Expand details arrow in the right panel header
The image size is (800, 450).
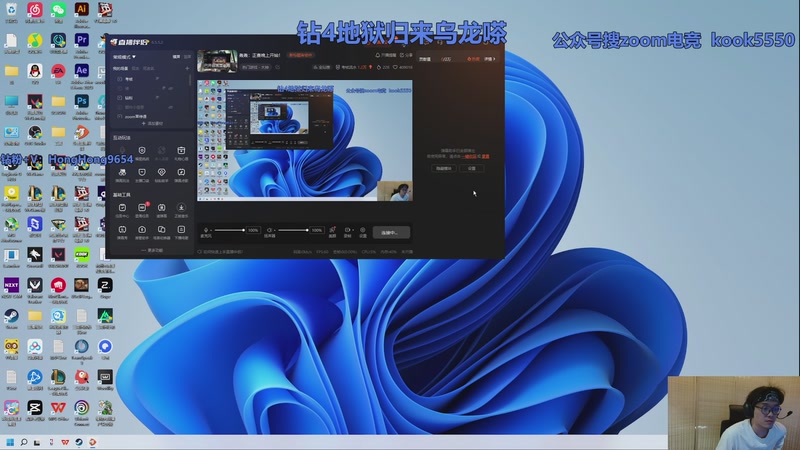coord(494,59)
